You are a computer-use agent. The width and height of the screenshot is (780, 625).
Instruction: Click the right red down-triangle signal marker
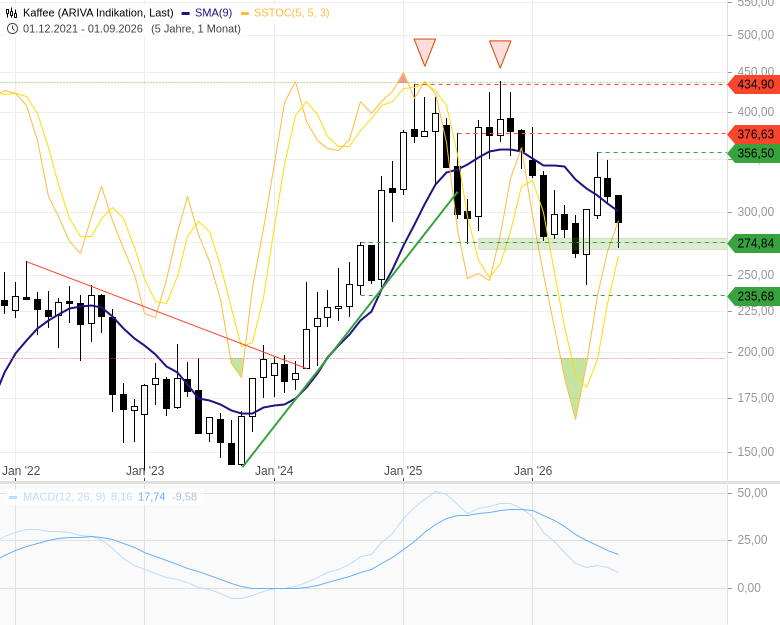coord(500,54)
